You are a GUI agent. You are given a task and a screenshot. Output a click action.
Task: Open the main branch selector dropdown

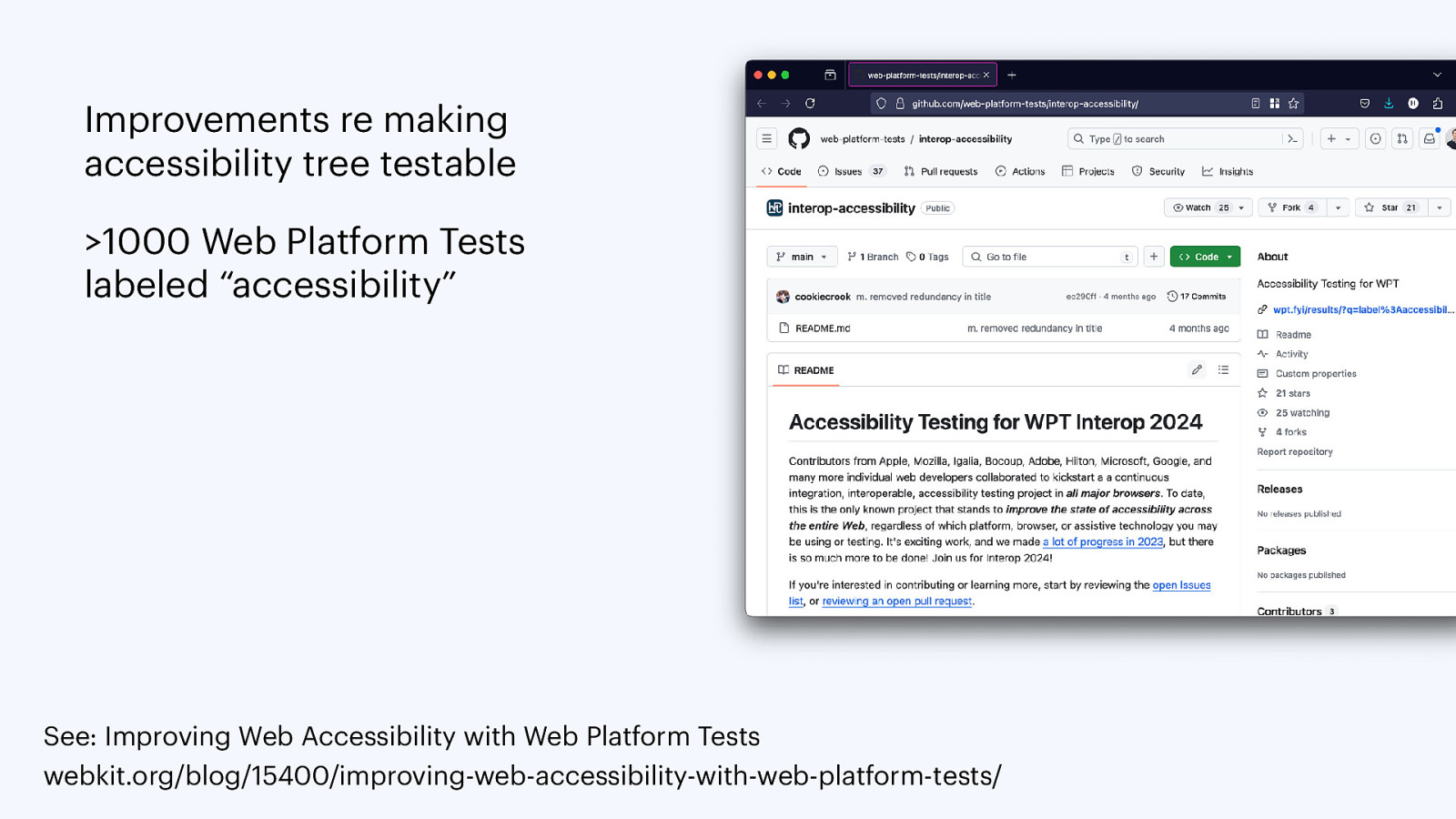pos(802,257)
